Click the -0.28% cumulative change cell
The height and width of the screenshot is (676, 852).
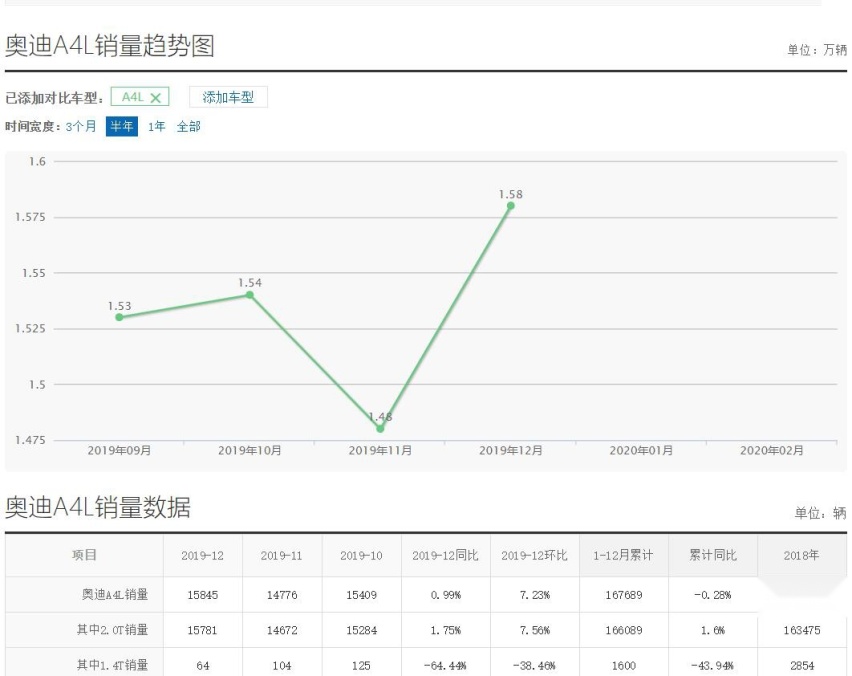point(713,595)
